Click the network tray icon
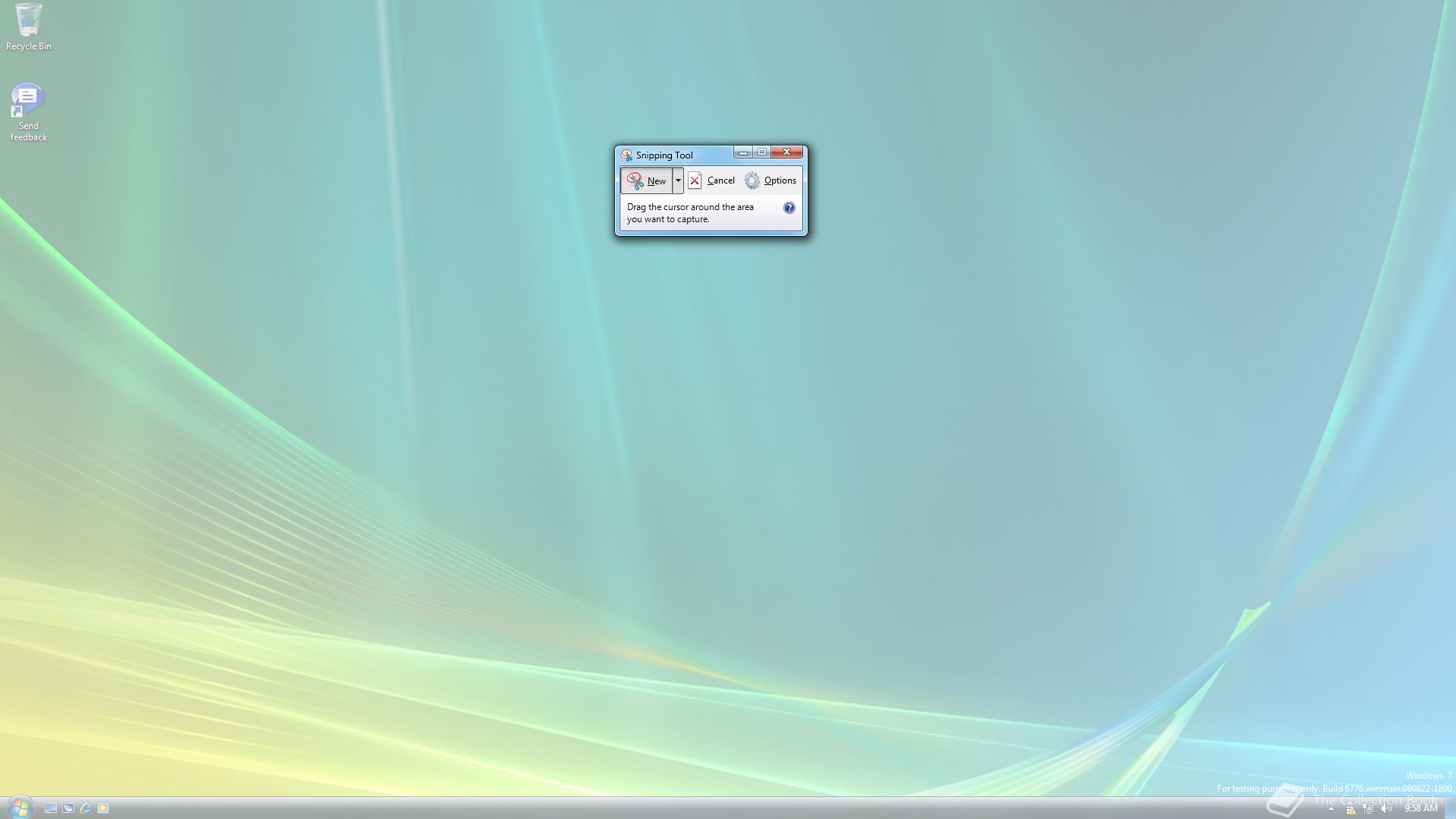The image size is (1456, 819). 1368,809
